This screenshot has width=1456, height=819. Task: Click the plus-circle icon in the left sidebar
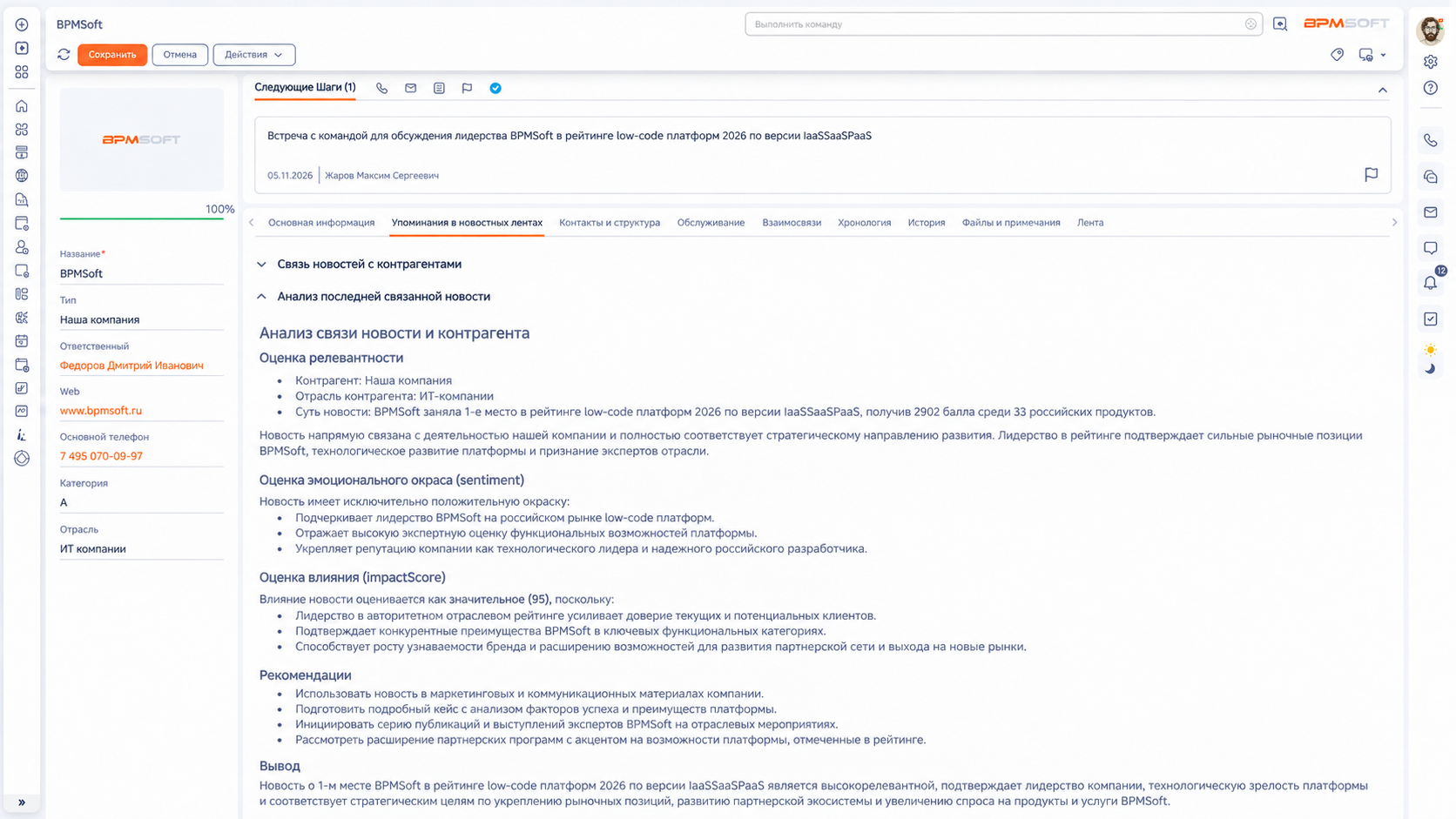22,24
